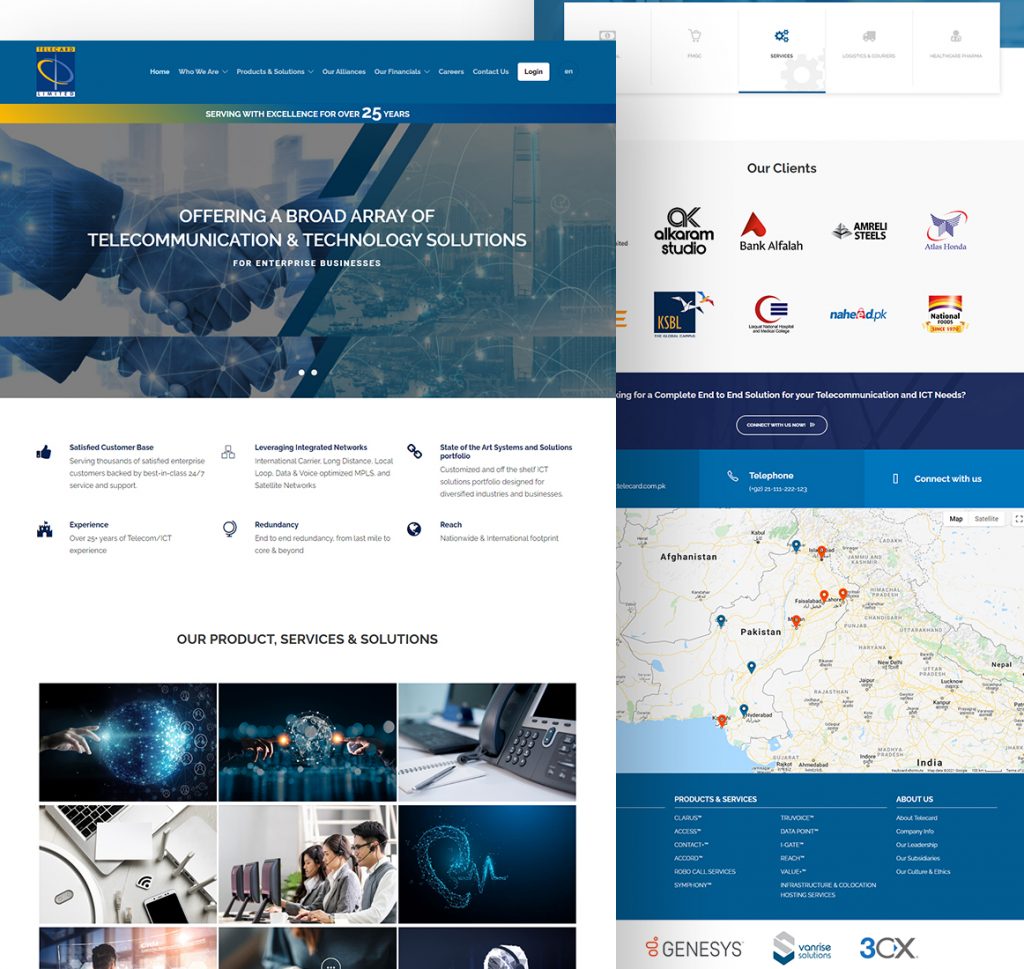Expand the Who We Are dropdown arrow
This screenshot has height=969, width=1024.
(x=225, y=72)
